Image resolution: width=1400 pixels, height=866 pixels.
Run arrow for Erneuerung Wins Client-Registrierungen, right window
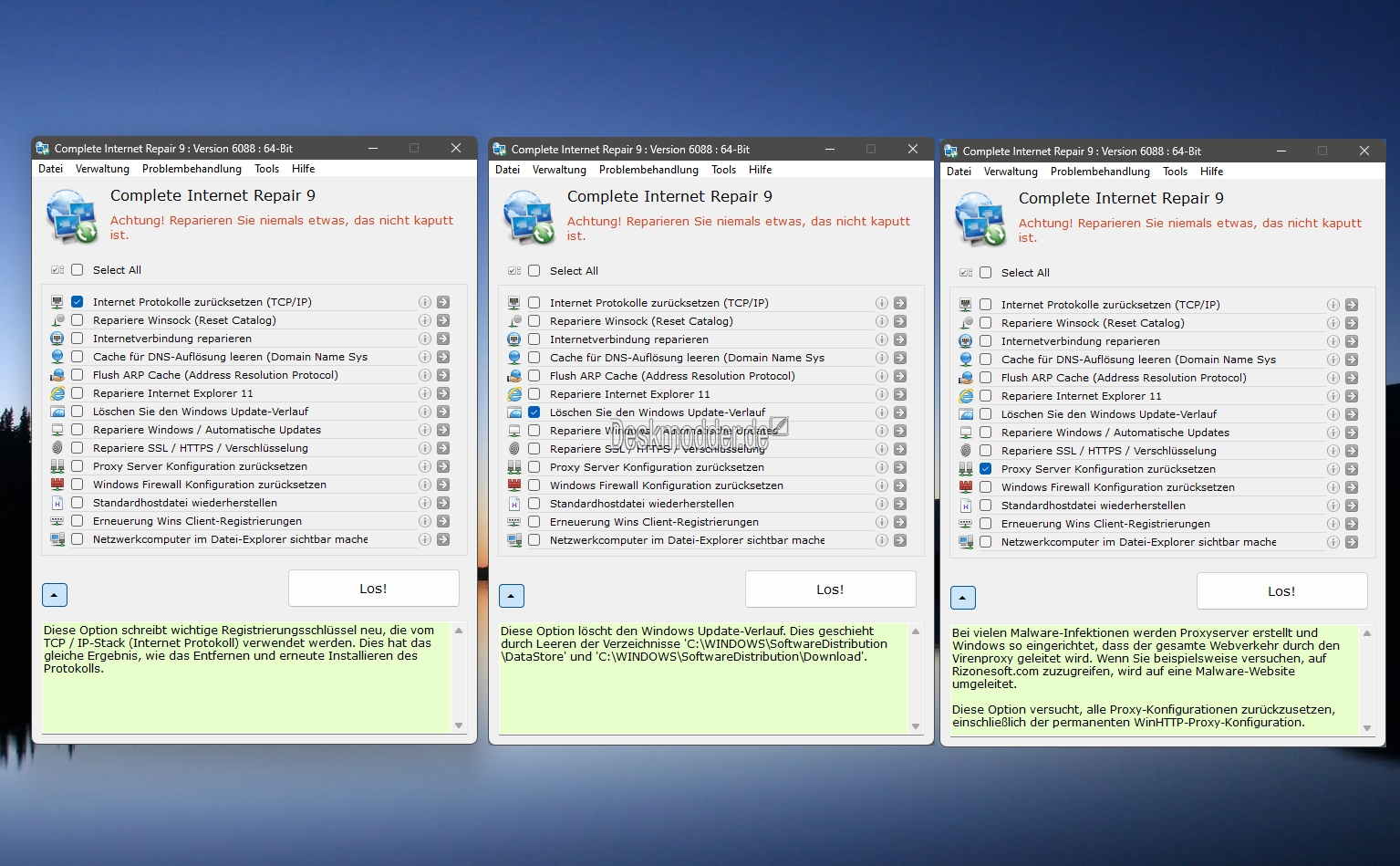pos(1352,524)
